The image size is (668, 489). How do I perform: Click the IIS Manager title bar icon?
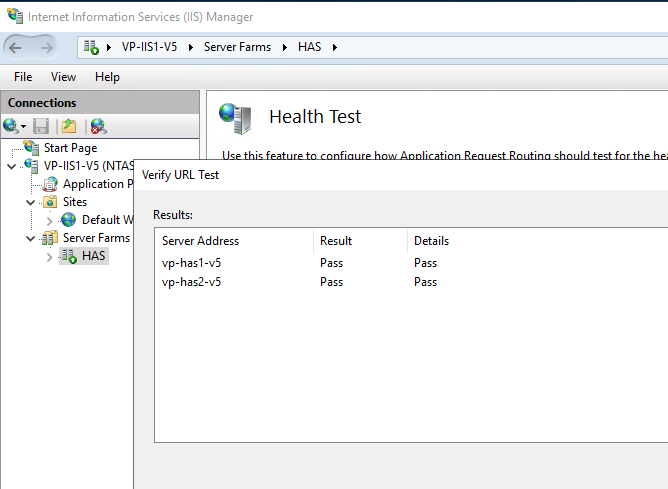(14, 16)
